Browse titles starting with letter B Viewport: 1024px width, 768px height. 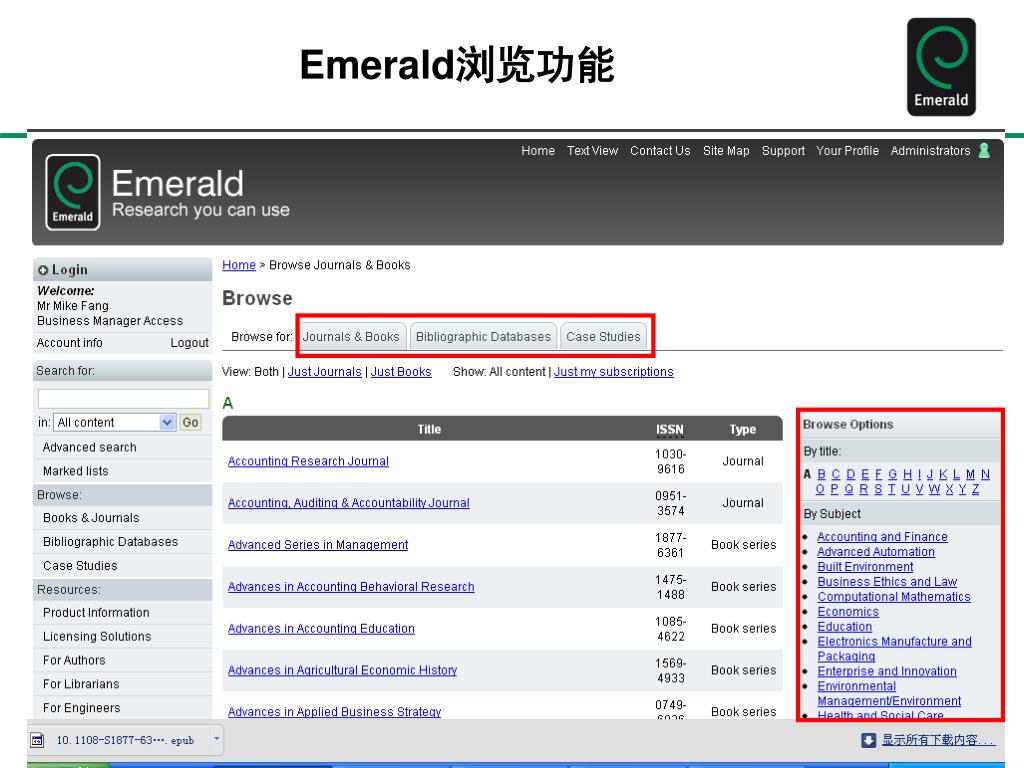click(x=822, y=474)
